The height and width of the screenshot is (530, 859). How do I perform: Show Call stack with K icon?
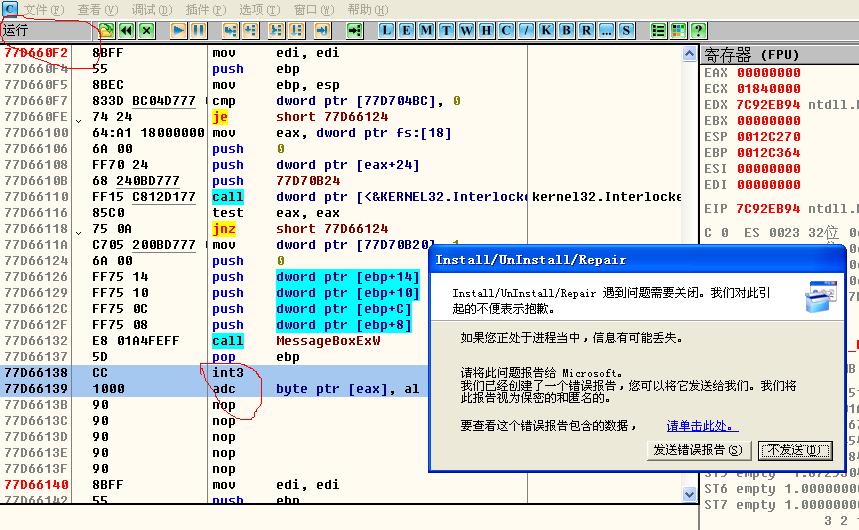[546, 30]
